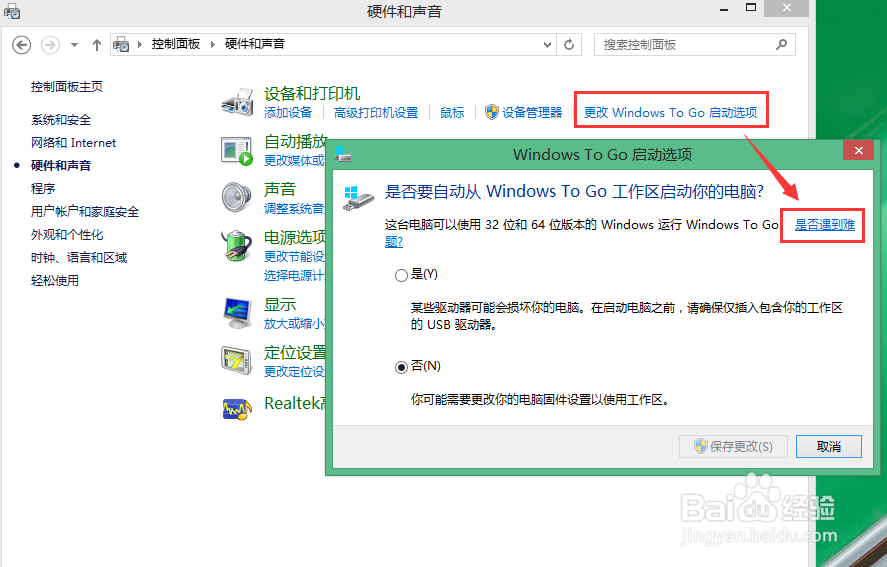Click the Display monitor icon
Viewport: 887px width, 567px height.
coord(237,313)
